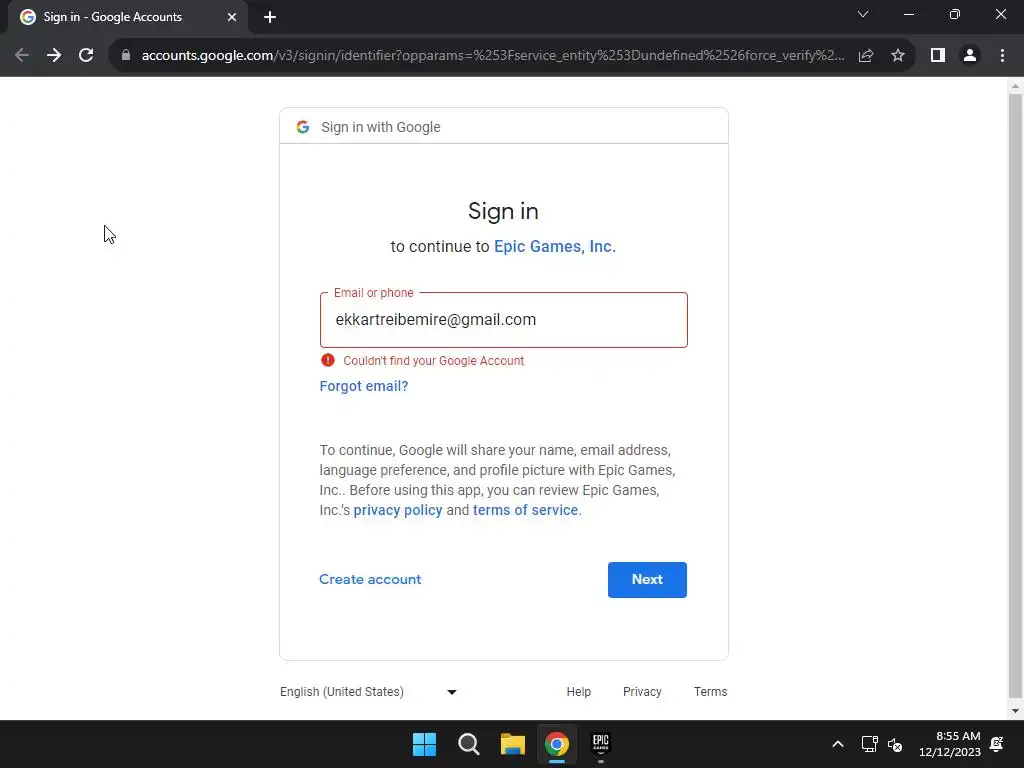This screenshot has width=1024, height=768.
Task: Click the page vertical scrollbar
Action: 1015,396
